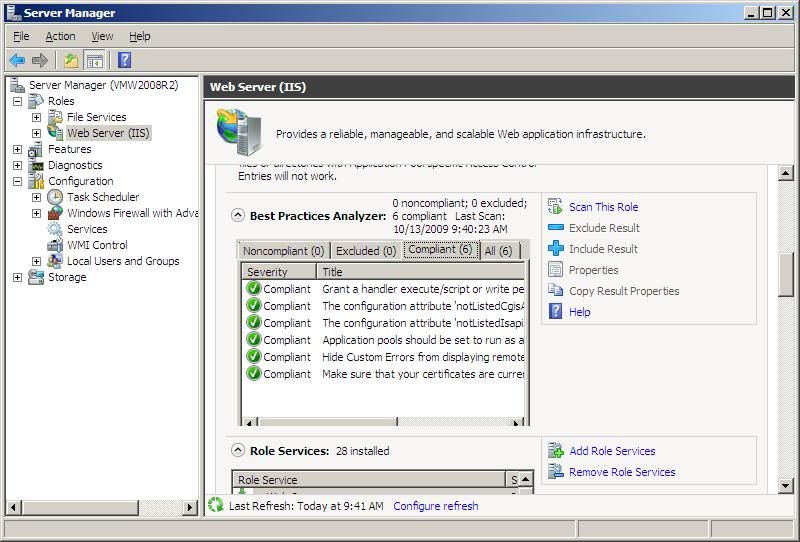Collapse the Best Practices Analyzer section
Viewport: 800px width, 542px height.
238,215
